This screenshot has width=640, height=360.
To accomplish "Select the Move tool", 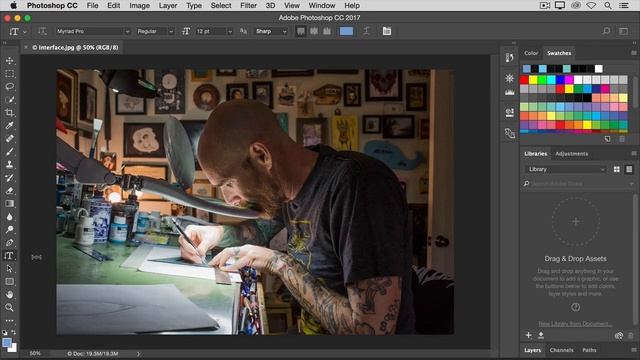I will tap(9, 61).
